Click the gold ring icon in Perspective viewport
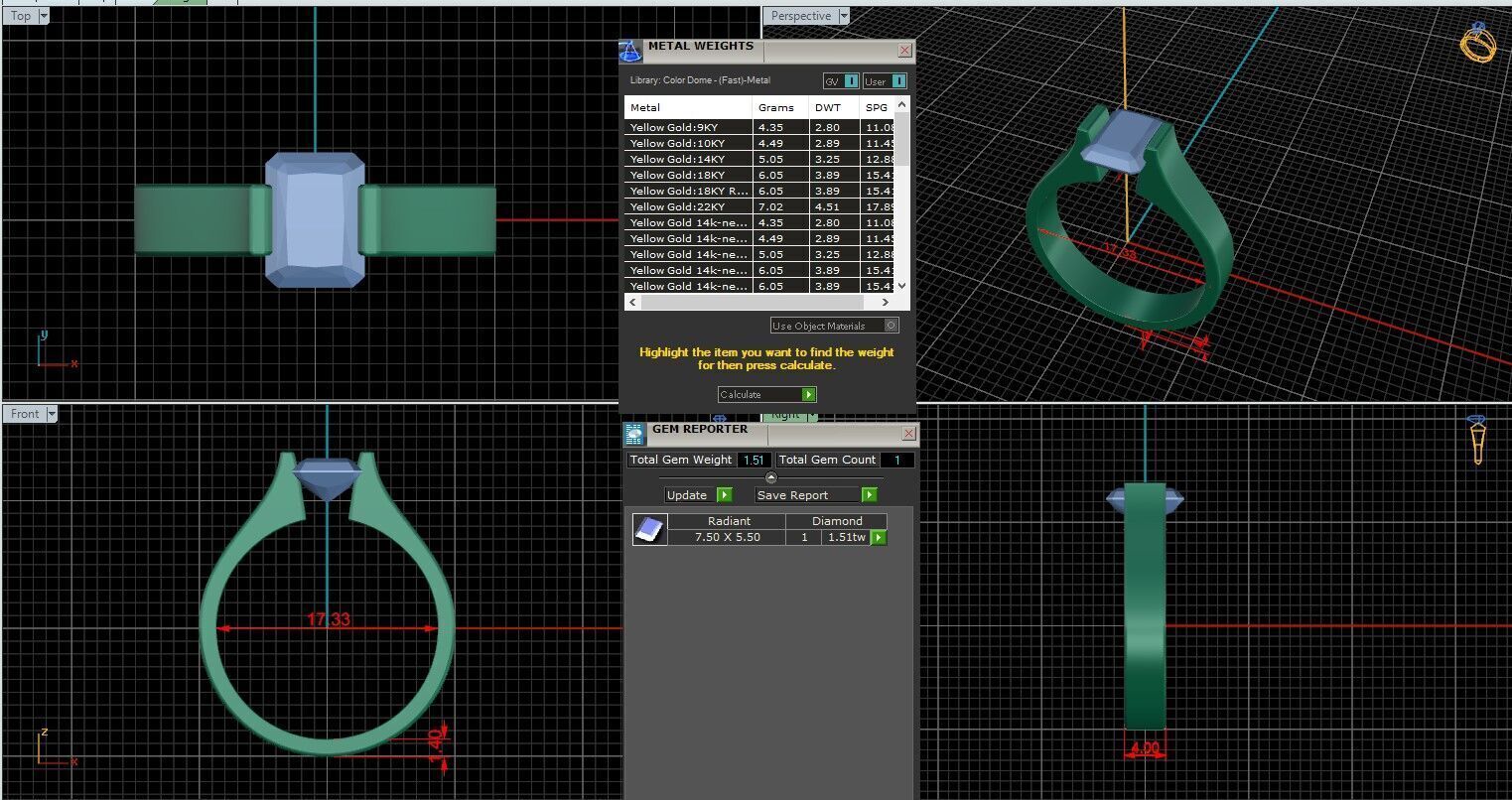The width and height of the screenshot is (1512, 800). point(1477,43)
